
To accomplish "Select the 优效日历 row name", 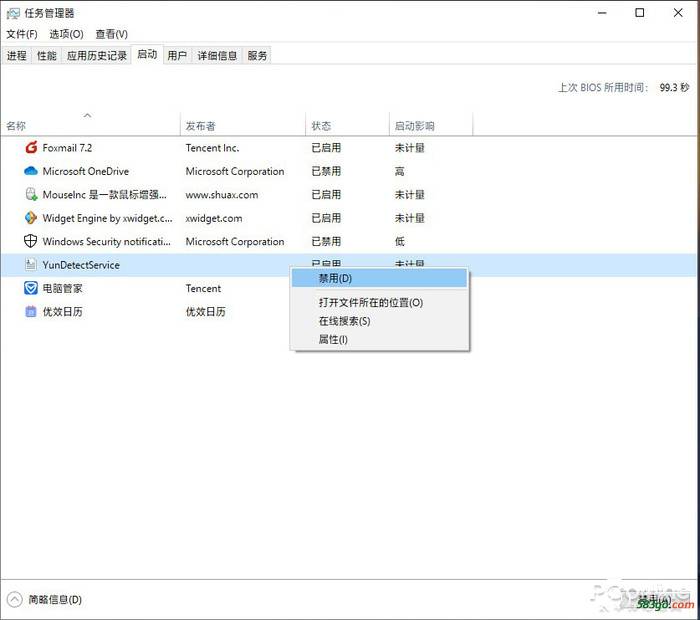I will tap(62, 312).
